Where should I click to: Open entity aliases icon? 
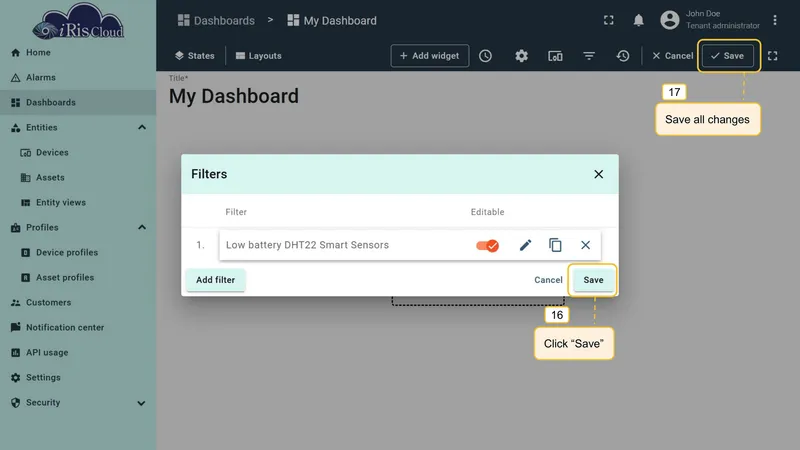click(555, 56)
